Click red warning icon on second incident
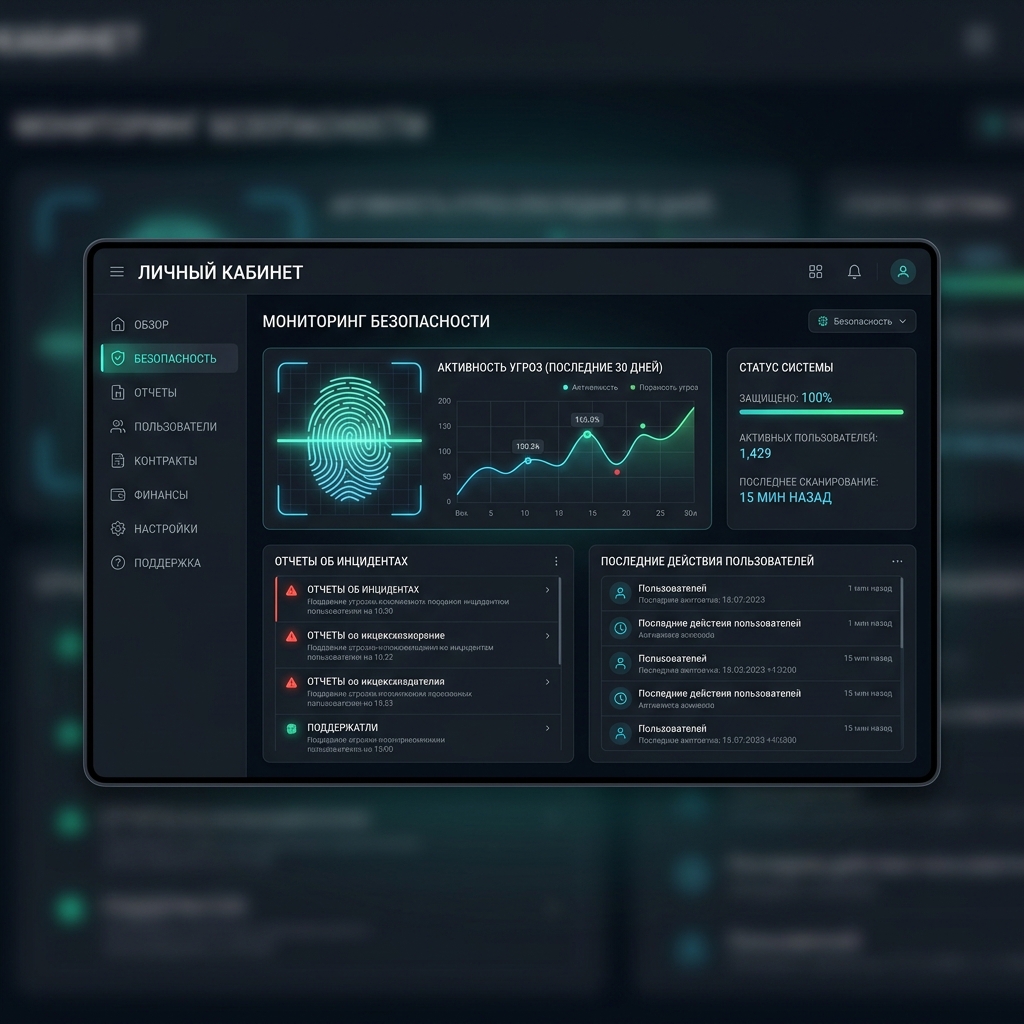The image size is (1024, 1024). click(292, 636)
